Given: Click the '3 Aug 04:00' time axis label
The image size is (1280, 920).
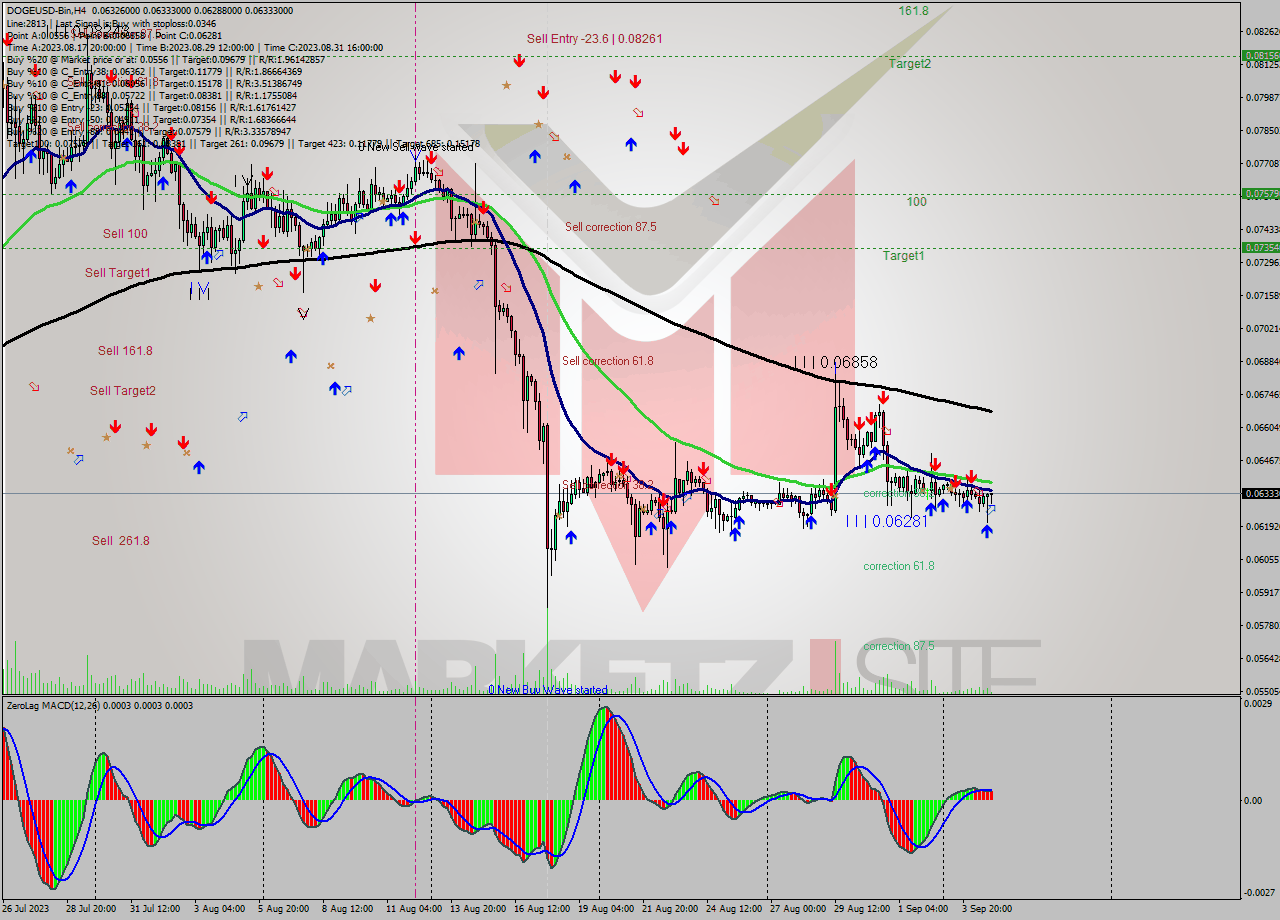Looking at the screenshot, I should [219, 909].
